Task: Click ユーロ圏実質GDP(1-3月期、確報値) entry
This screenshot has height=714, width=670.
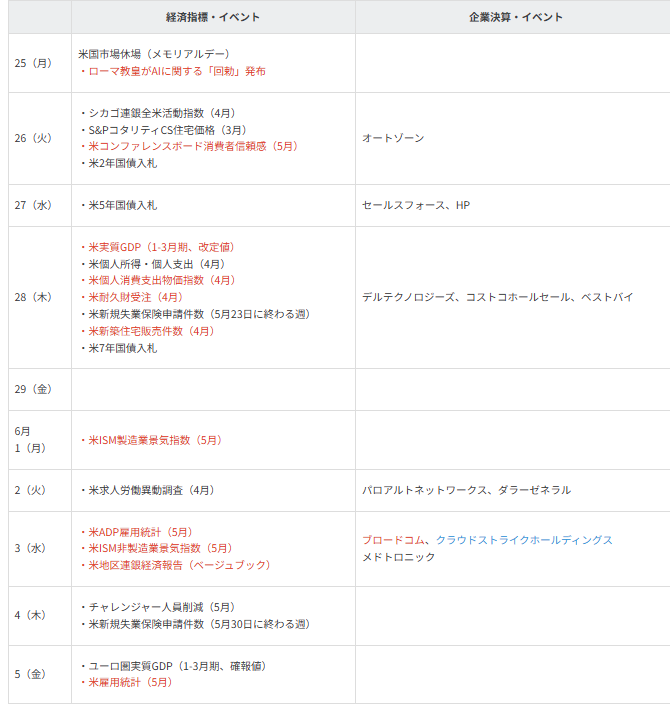Action: click(173, 666)
